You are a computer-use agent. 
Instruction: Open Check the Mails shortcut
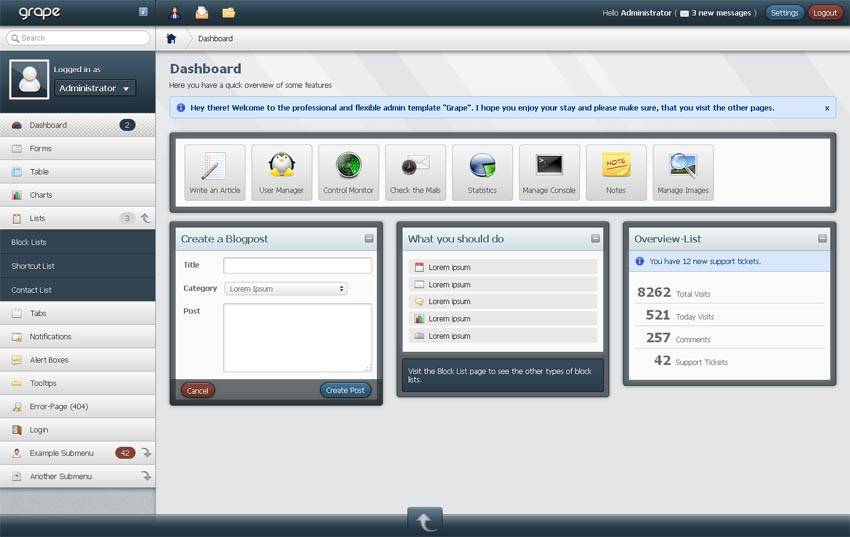point(415,172)
